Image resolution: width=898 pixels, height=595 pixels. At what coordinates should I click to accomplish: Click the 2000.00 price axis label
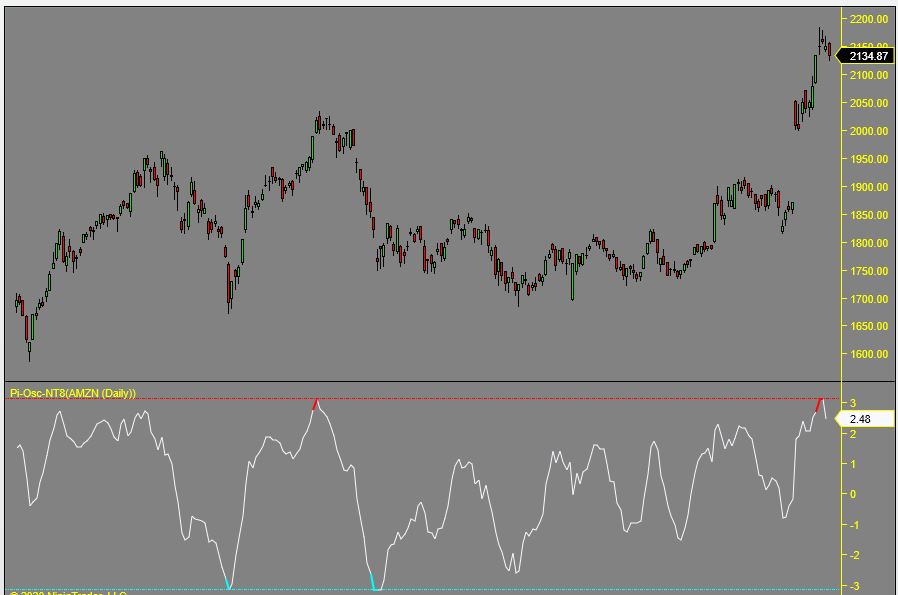[867, 131]
